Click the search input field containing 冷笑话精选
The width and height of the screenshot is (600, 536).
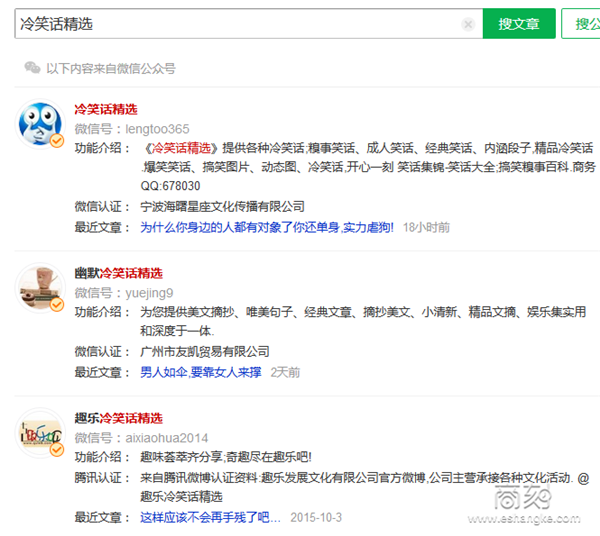point(240,24)
